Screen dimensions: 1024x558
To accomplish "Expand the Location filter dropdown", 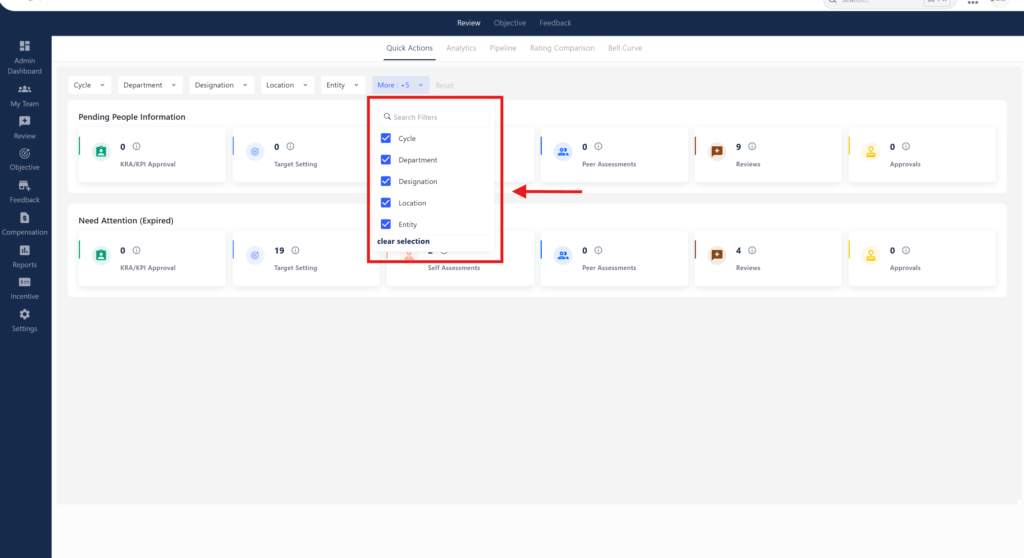I will [x=287, y=85].
